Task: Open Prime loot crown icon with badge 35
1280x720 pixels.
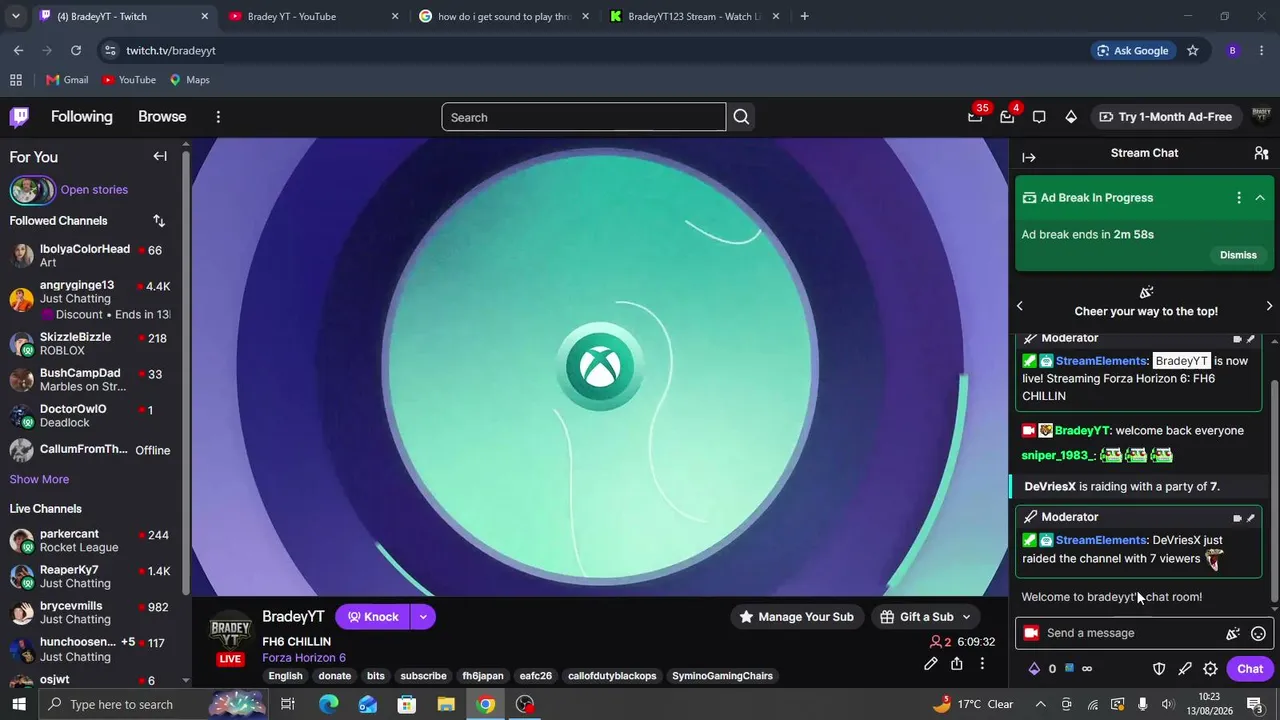Action: click(x=975, y=117)
